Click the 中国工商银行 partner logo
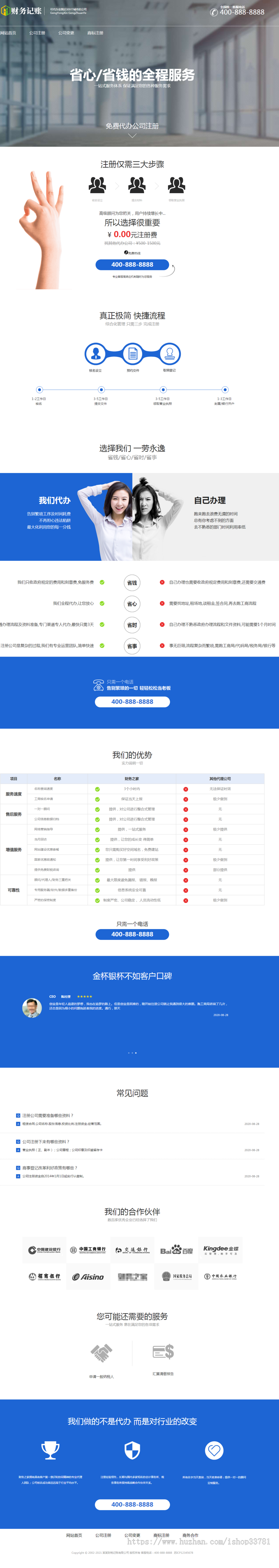 (x=88, y=1250)
